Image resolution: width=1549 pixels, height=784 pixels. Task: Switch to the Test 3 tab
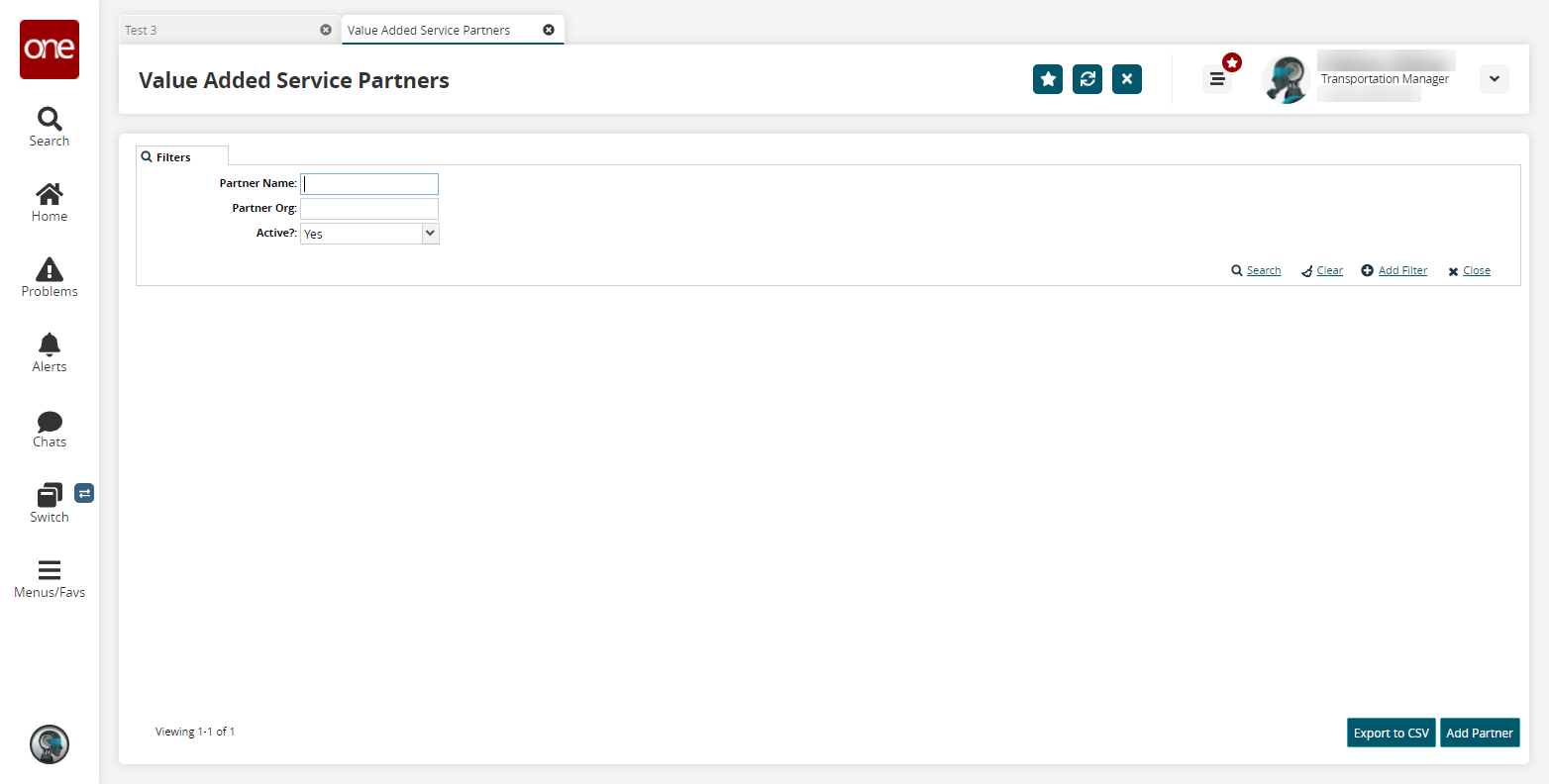228,30
